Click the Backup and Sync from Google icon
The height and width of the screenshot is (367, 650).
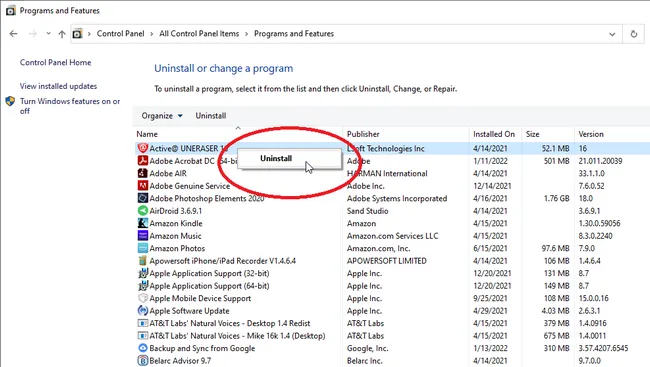[143, 348]
